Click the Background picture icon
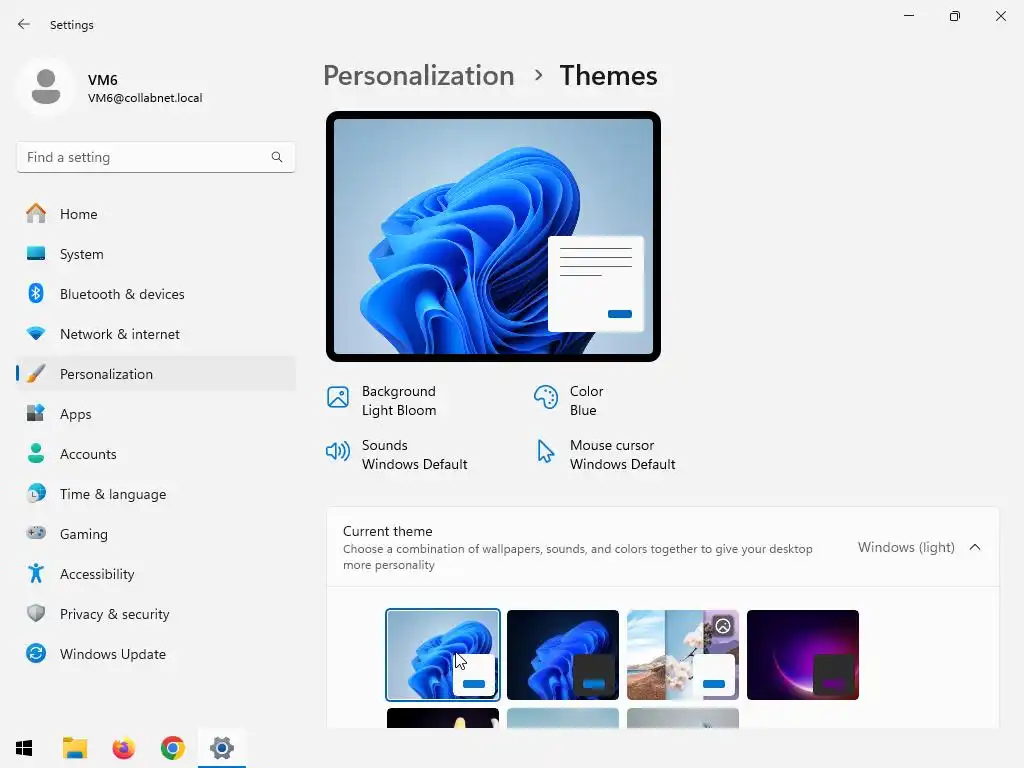Image resolution: width=1024 pixels, height=768 pixels. tap(338, 396)
